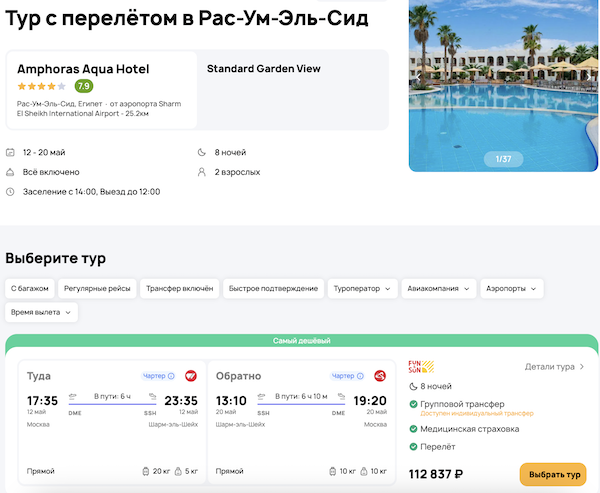Click the clock icon near Заселение с 14:00
The height and width of the screenshot is (493, 600).
point(10,191)
